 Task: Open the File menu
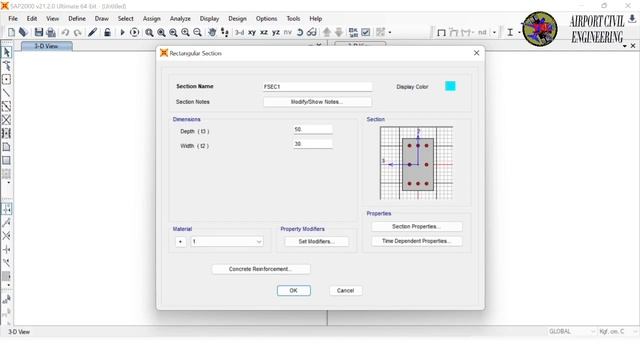pyautogui.click(x=13, y=19)
